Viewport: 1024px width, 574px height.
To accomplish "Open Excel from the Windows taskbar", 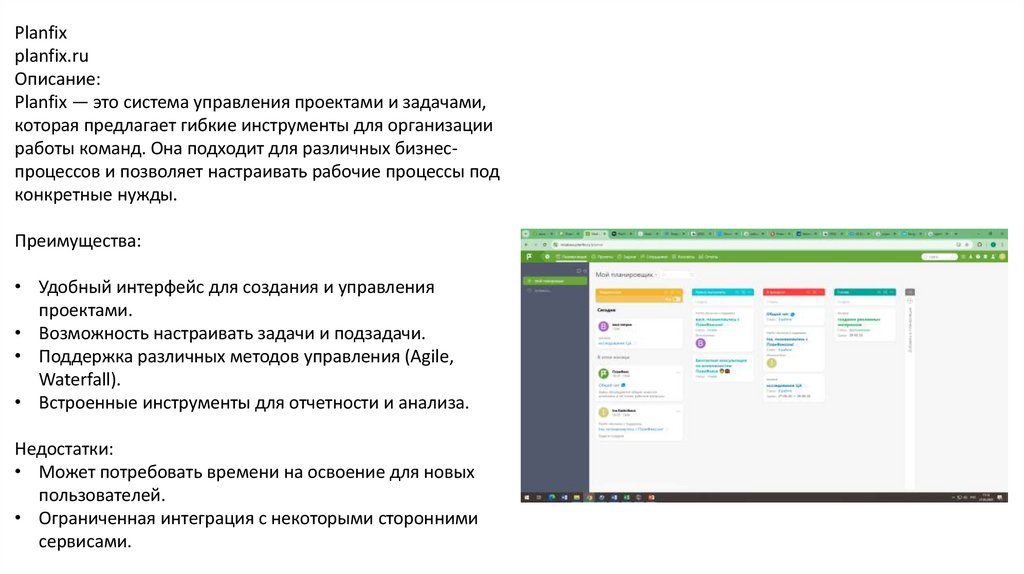I will click(x=626, y=498).
